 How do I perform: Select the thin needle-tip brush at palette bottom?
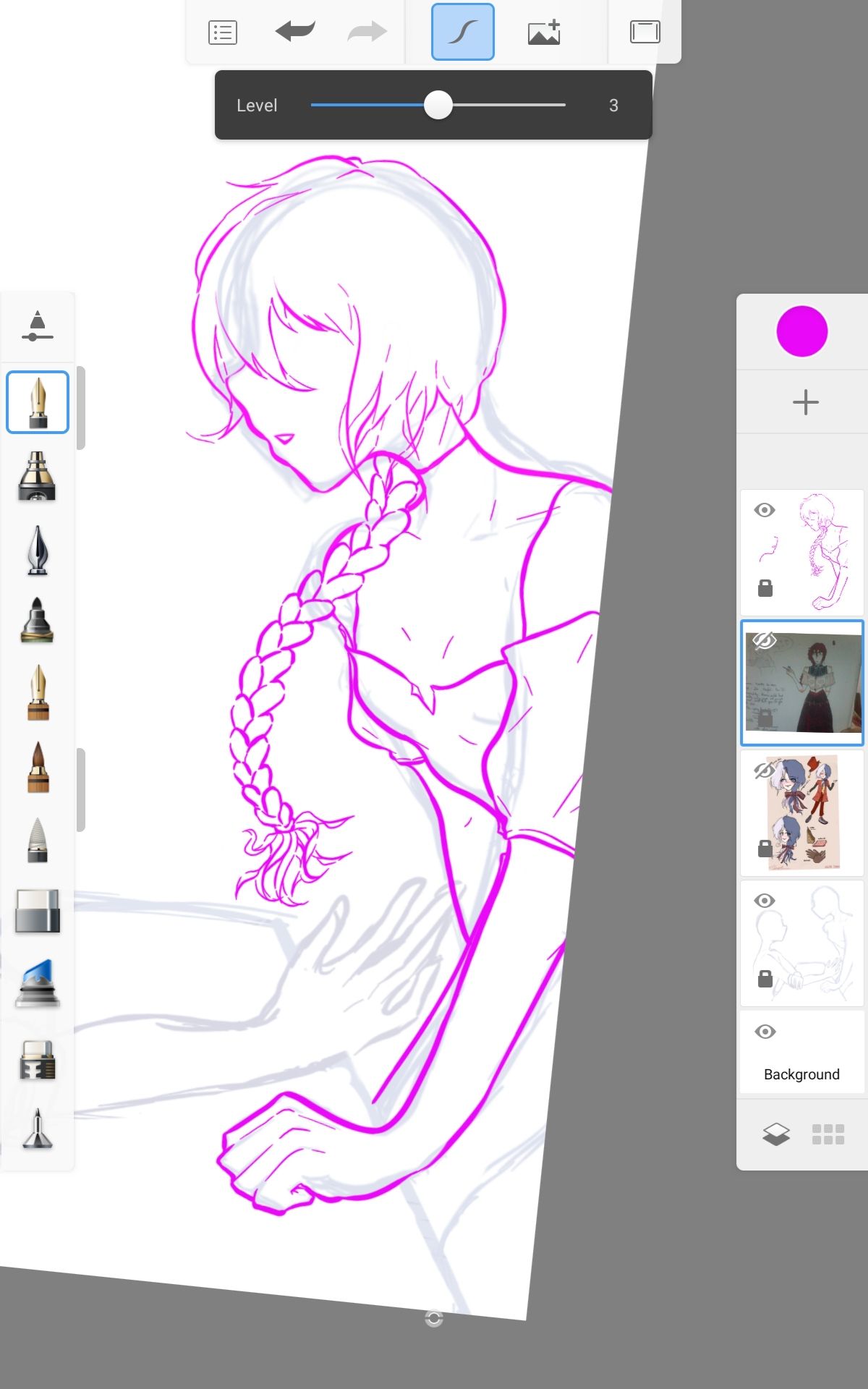pos(38,1129)
